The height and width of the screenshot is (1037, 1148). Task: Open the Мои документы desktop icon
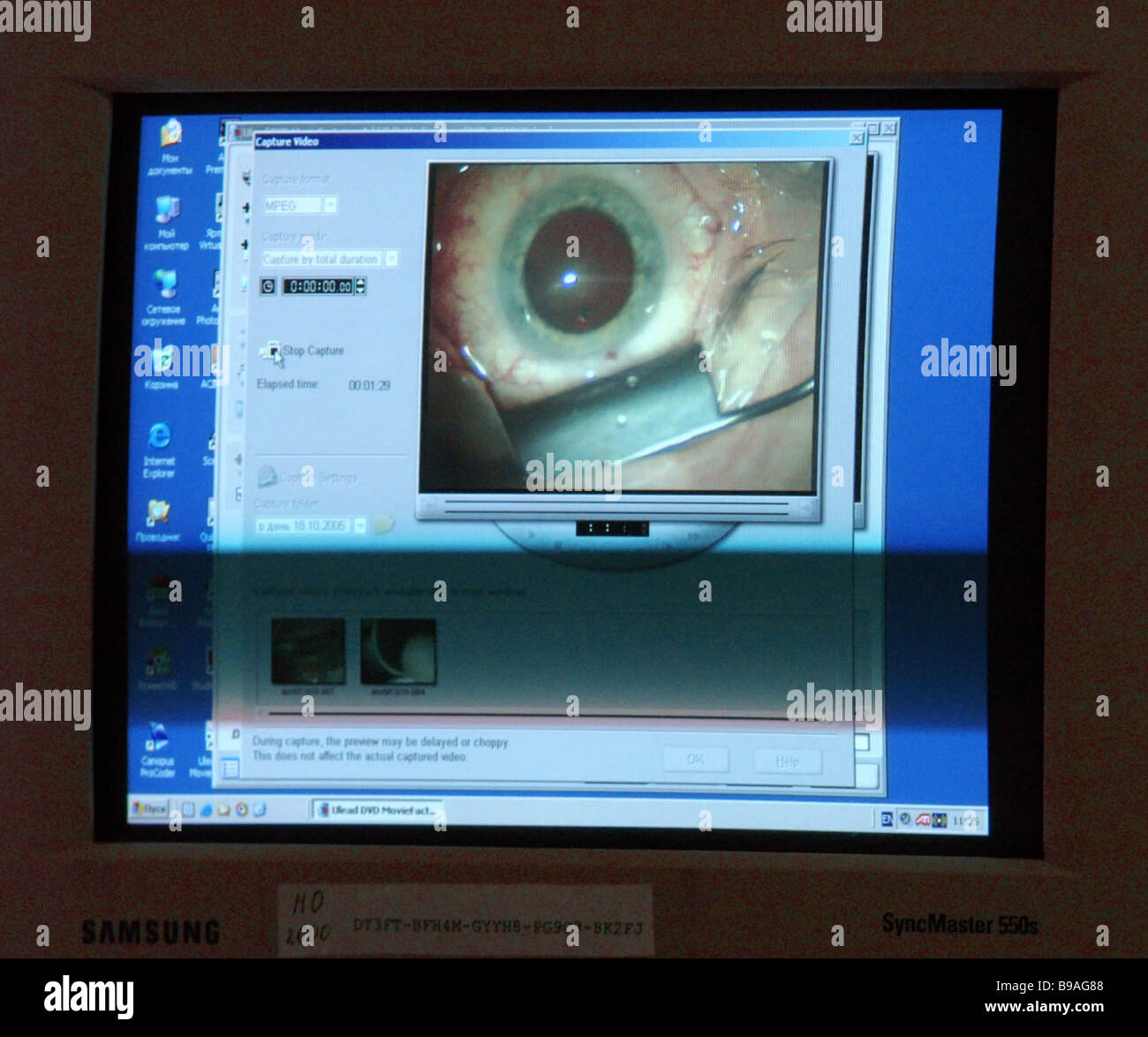point(170,148)
